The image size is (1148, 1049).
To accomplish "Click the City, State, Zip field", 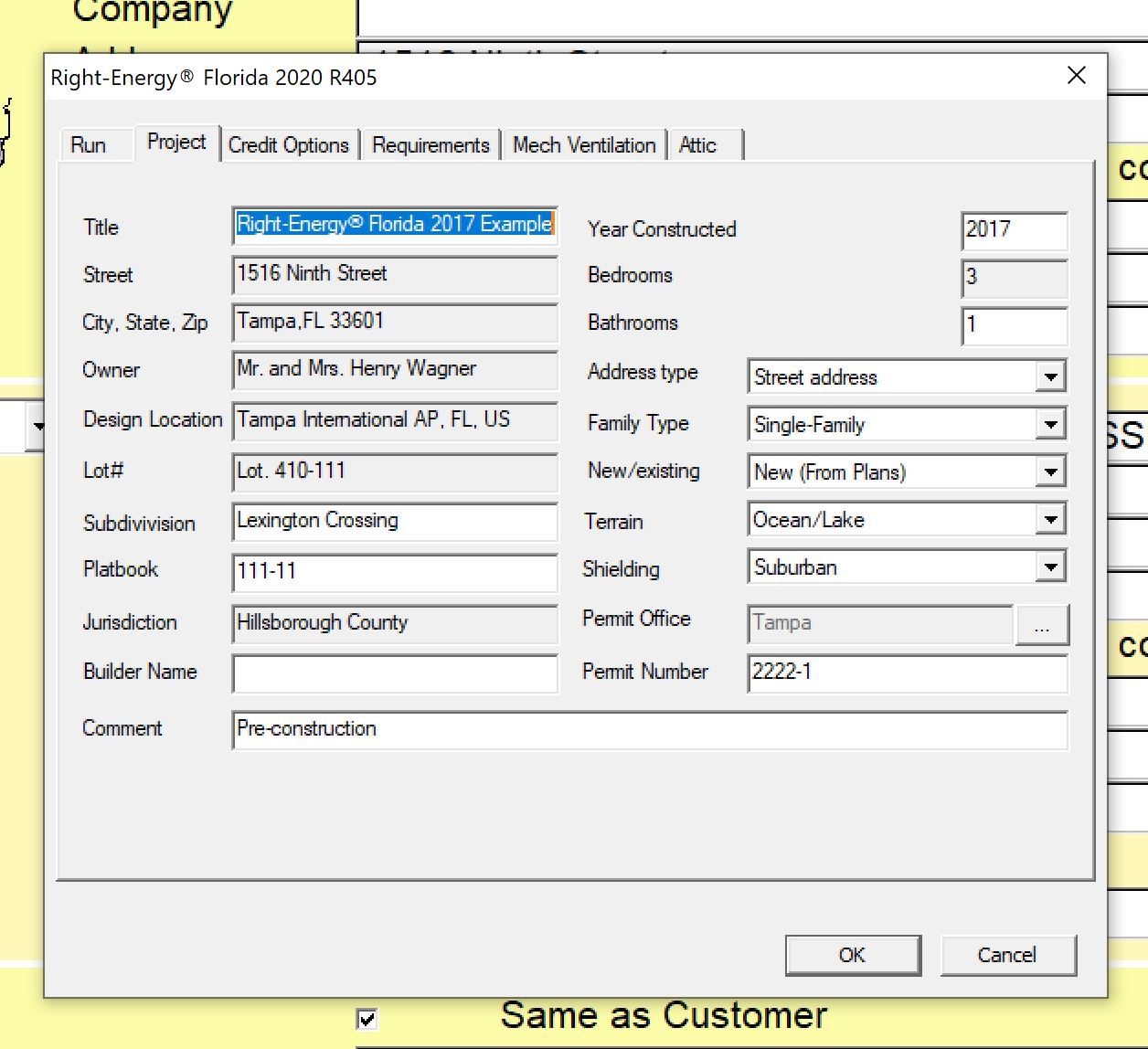I will (x=395, y=322).
